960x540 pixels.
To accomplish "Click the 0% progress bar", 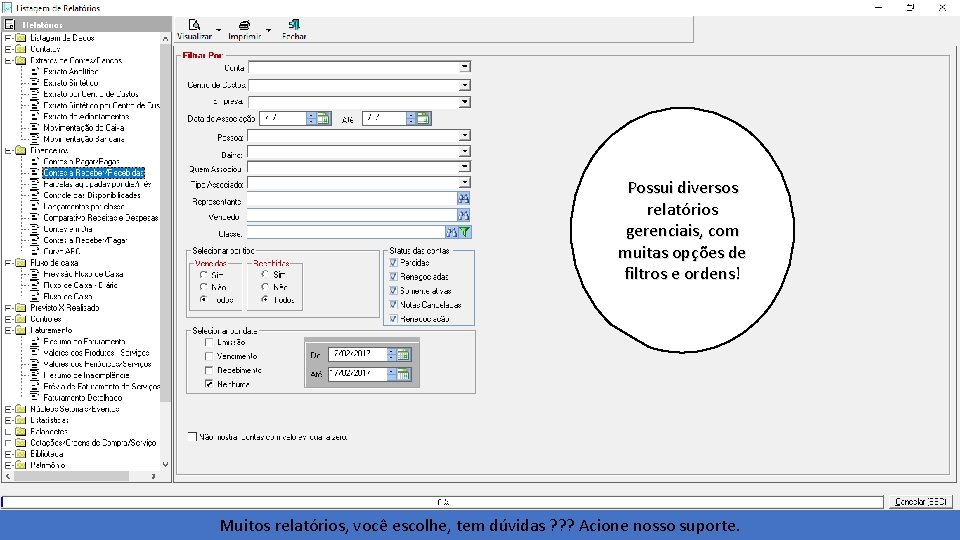I will 443,502.
